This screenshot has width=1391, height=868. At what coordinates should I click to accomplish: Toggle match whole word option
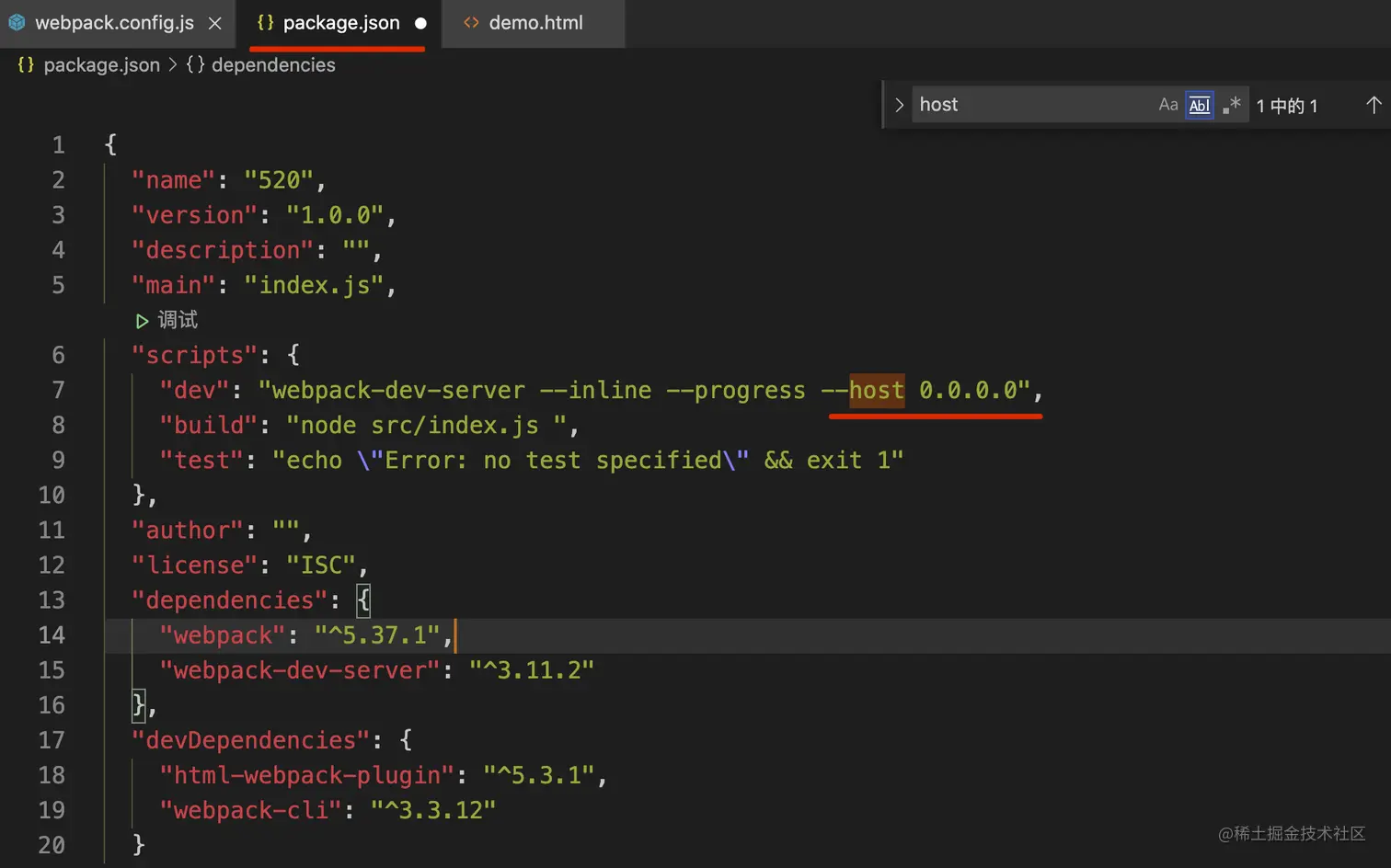coord(1200,105)
